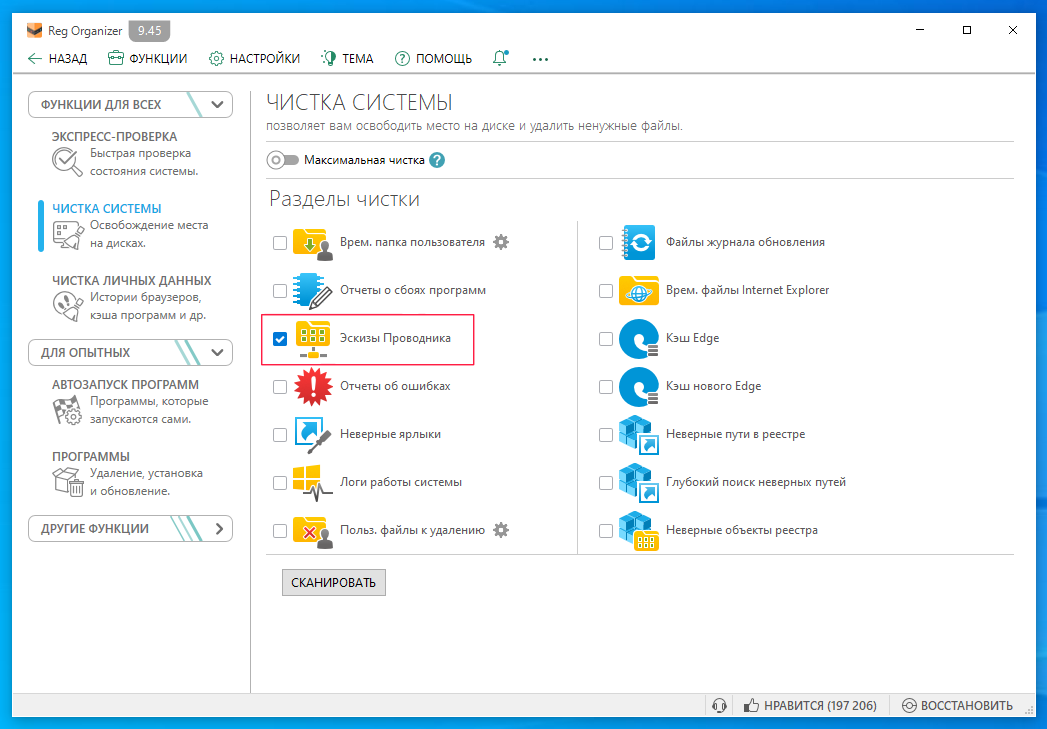Viewport: 1047px width, 729px height.
Task: Tick the Неверные объекты реестра checkbox
Action: pyautogui.click(x=605, y=531)
